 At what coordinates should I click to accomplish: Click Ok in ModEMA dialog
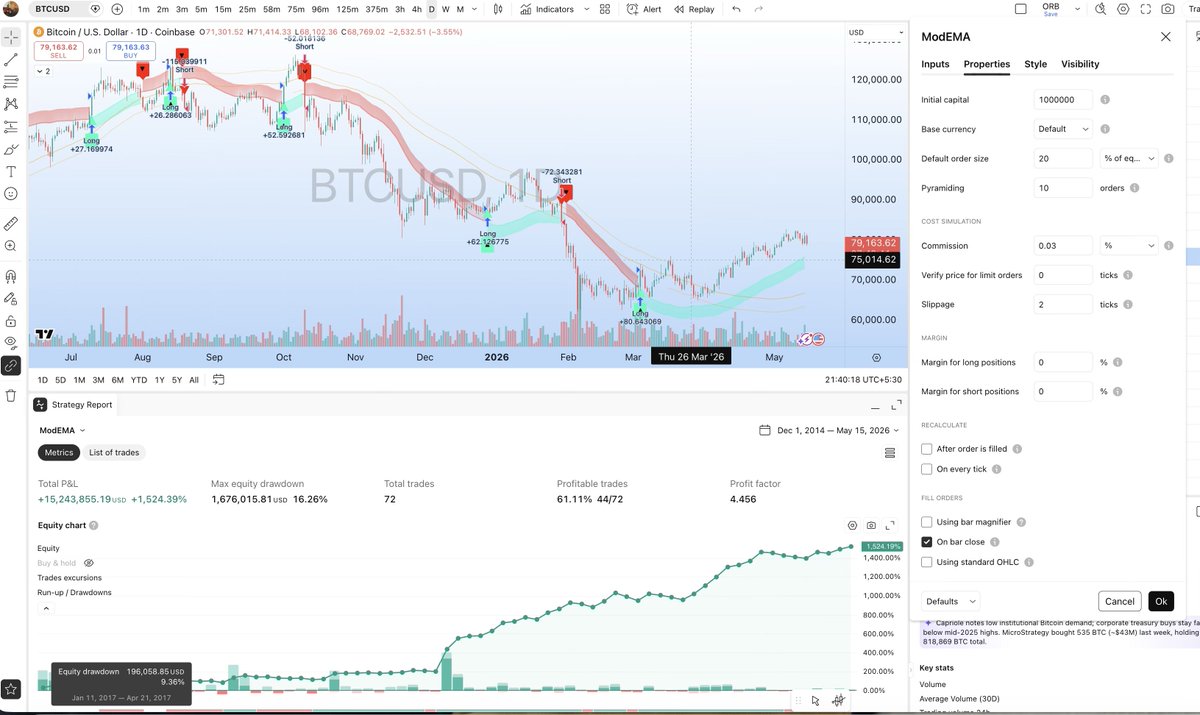(x=1160, y=601)
